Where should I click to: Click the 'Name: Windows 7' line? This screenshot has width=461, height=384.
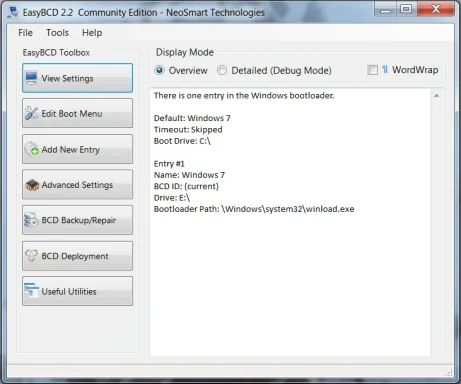(x=189, y=175)
